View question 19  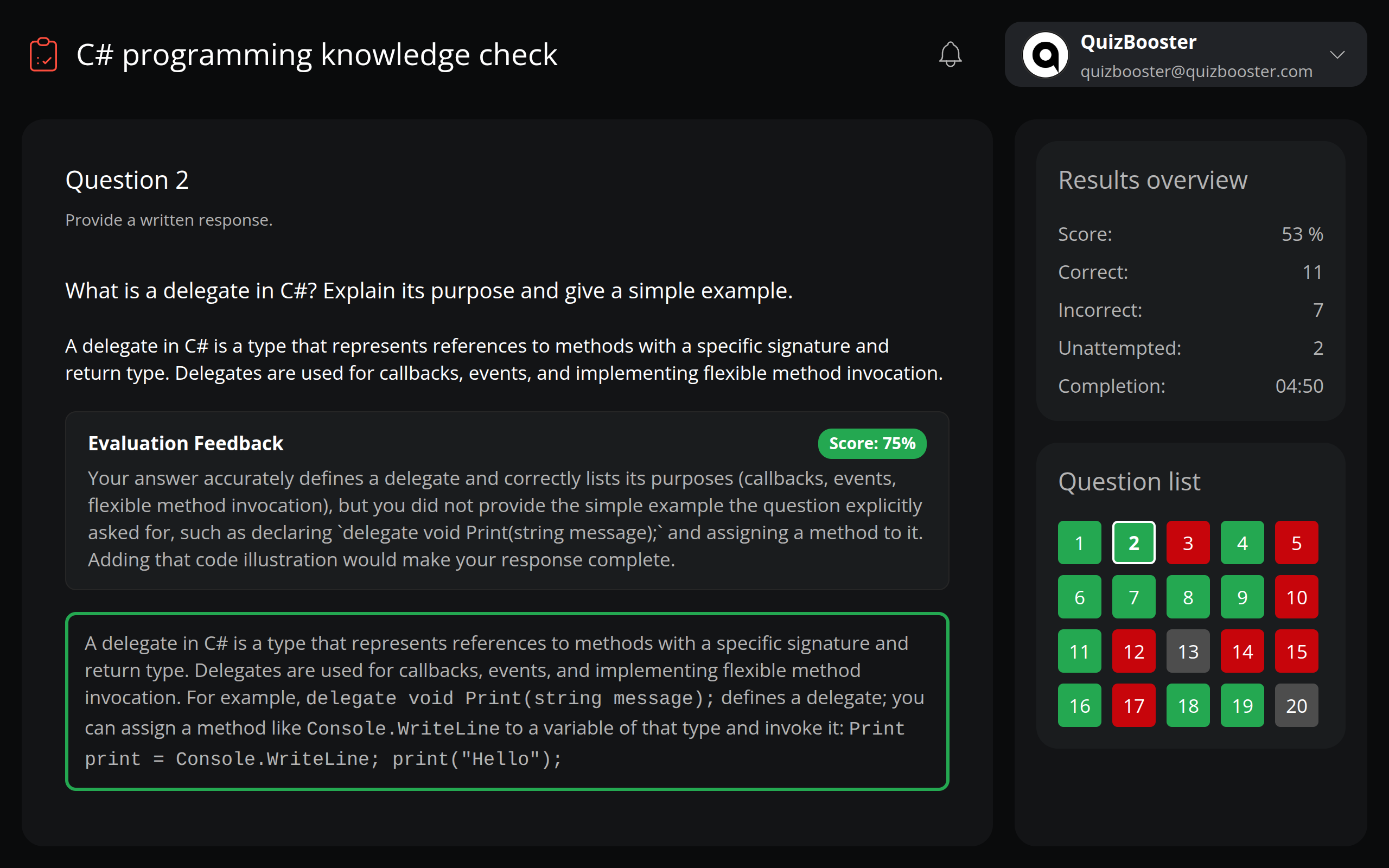[1242, 706]
